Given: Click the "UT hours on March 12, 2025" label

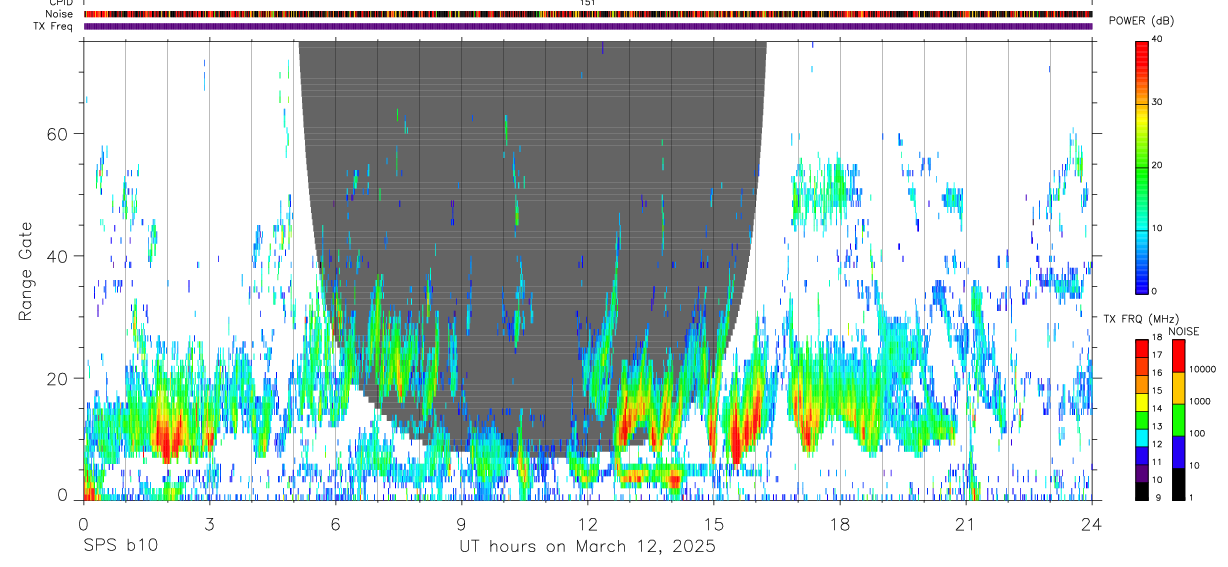Looking at the screenshot, I should tap(587, 547).
